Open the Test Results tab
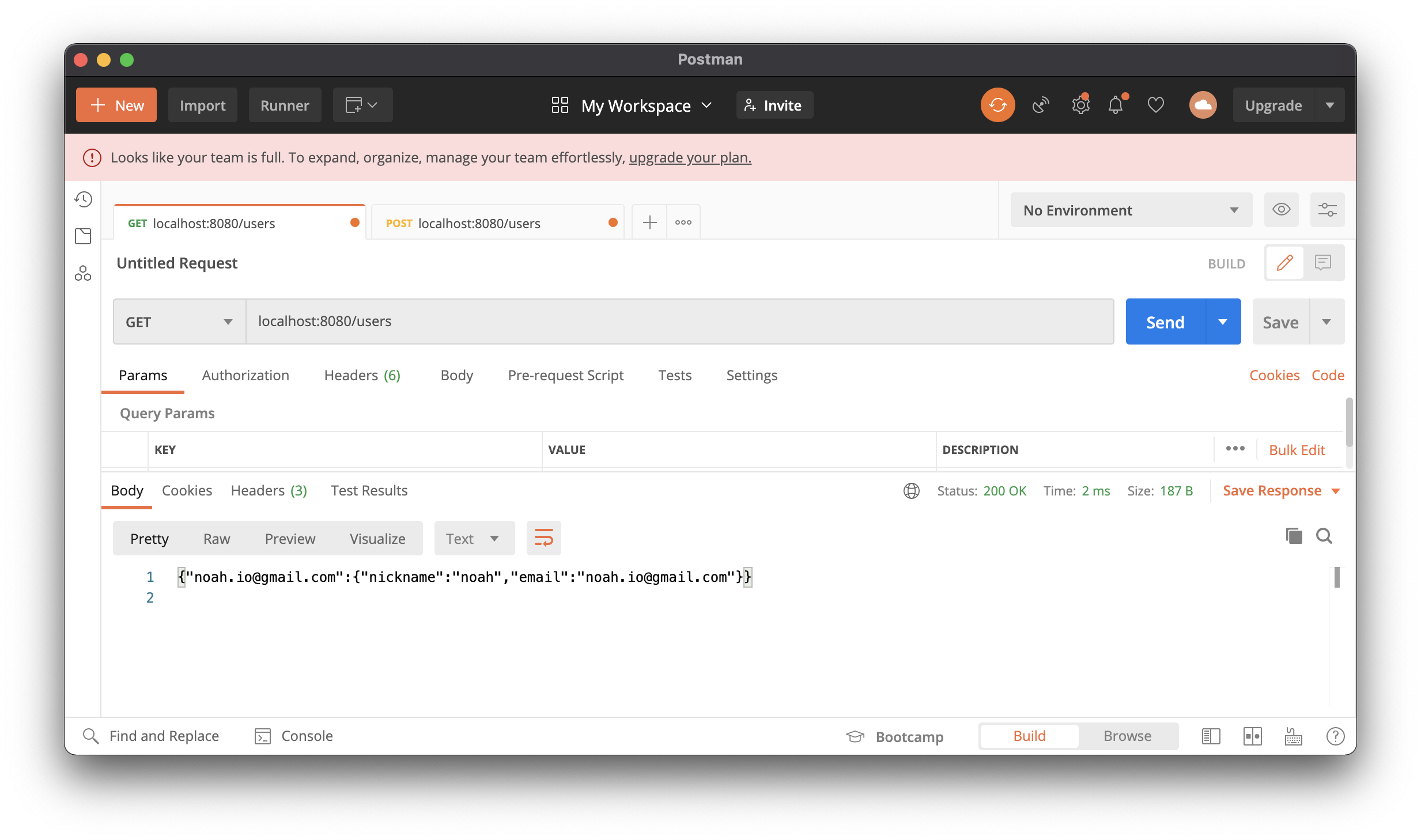The width and height of the screenshot is (1421, 840). [x=369, y=490]
